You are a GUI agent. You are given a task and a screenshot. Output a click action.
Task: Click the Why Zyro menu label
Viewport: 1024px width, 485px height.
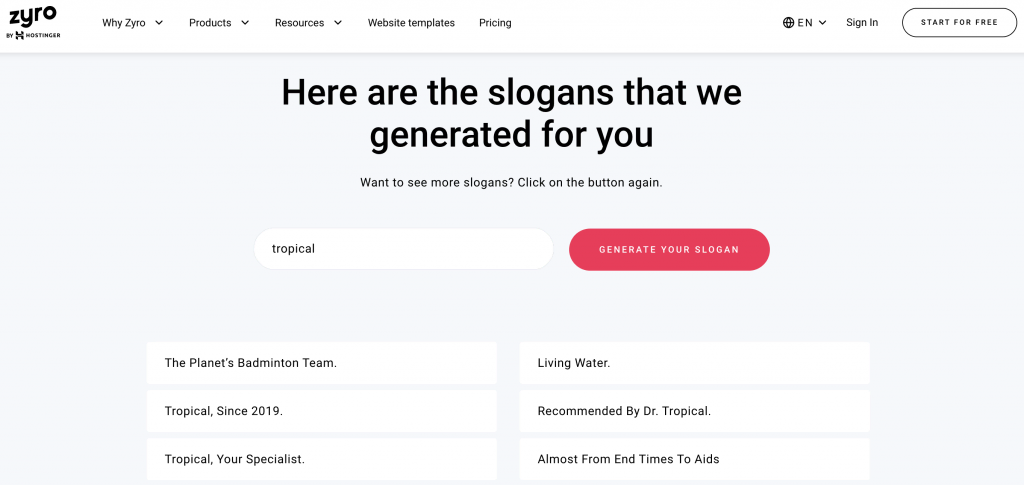point(124,23)
